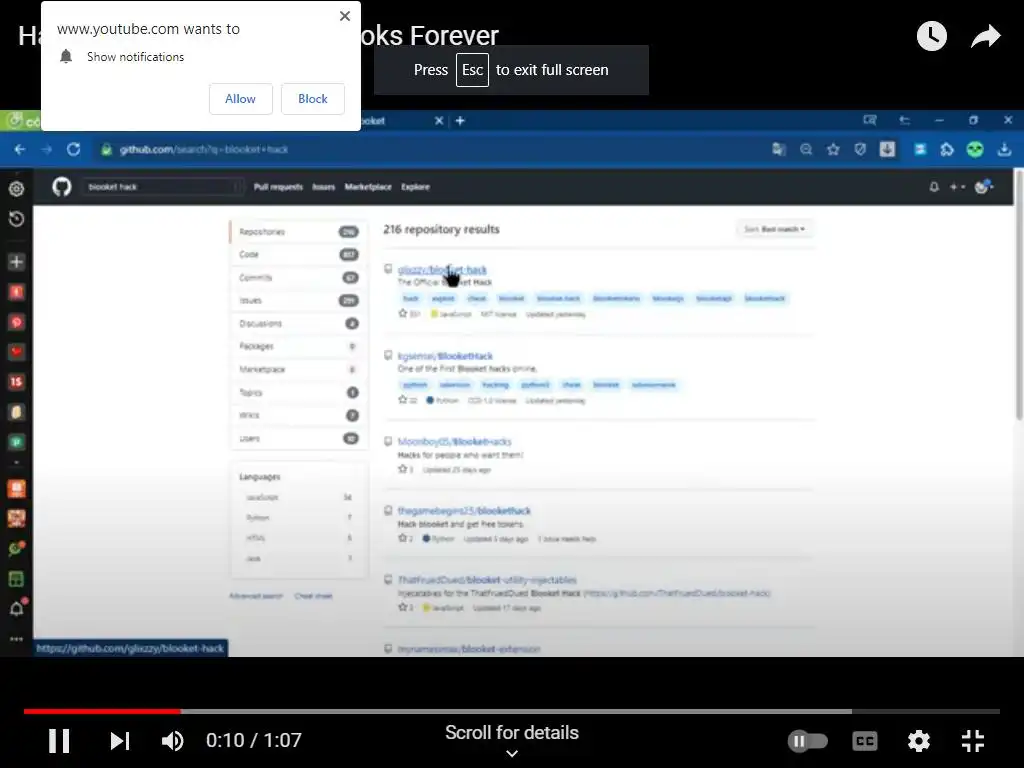Select the Packages filter
1024x768 pixels.
pos(298,346)
